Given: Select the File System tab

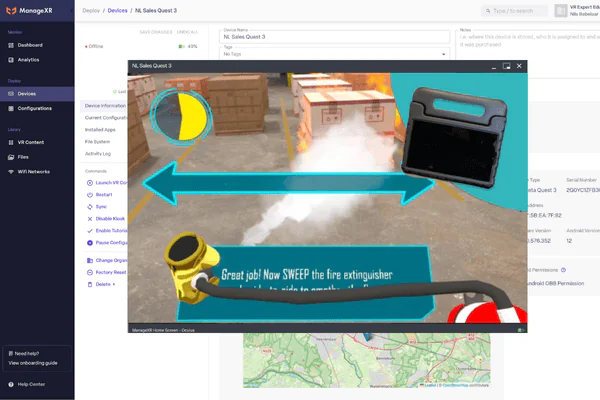Looking at the screenshot, I should point(97,142).
